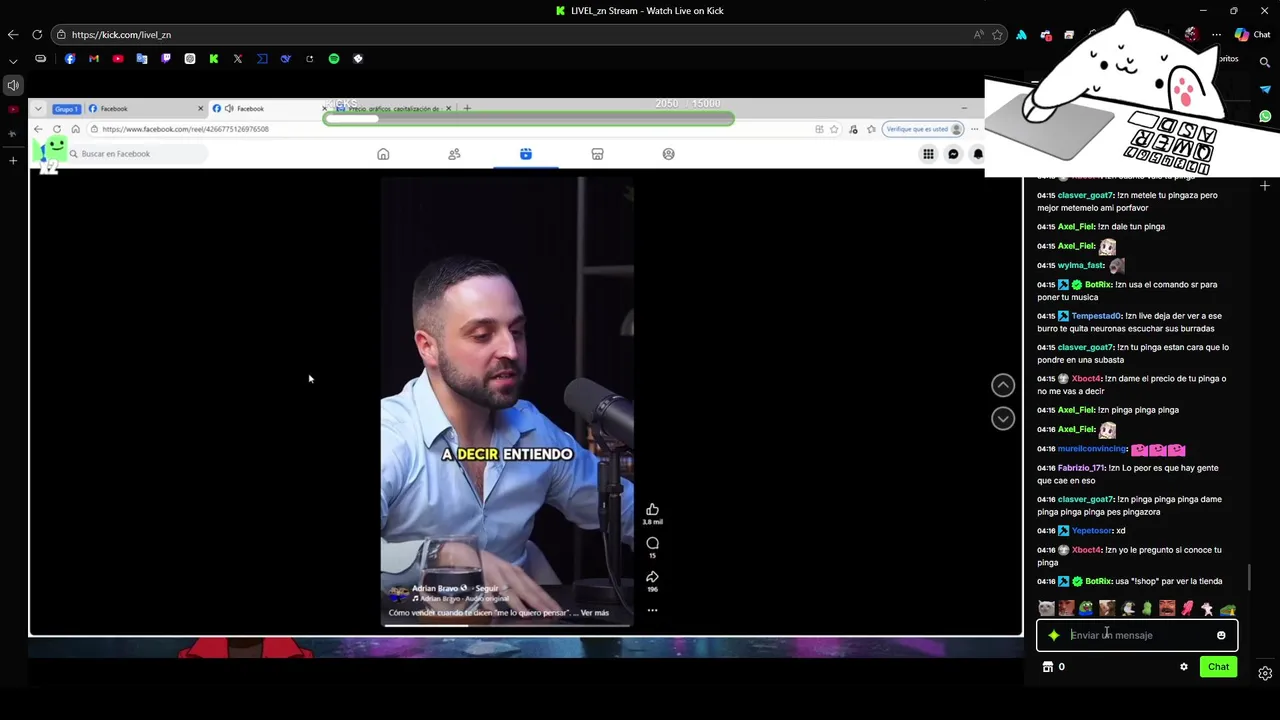The image size is (1280, 720).
Task: Open reel comments bubble icon
Action: click(652, 543)
